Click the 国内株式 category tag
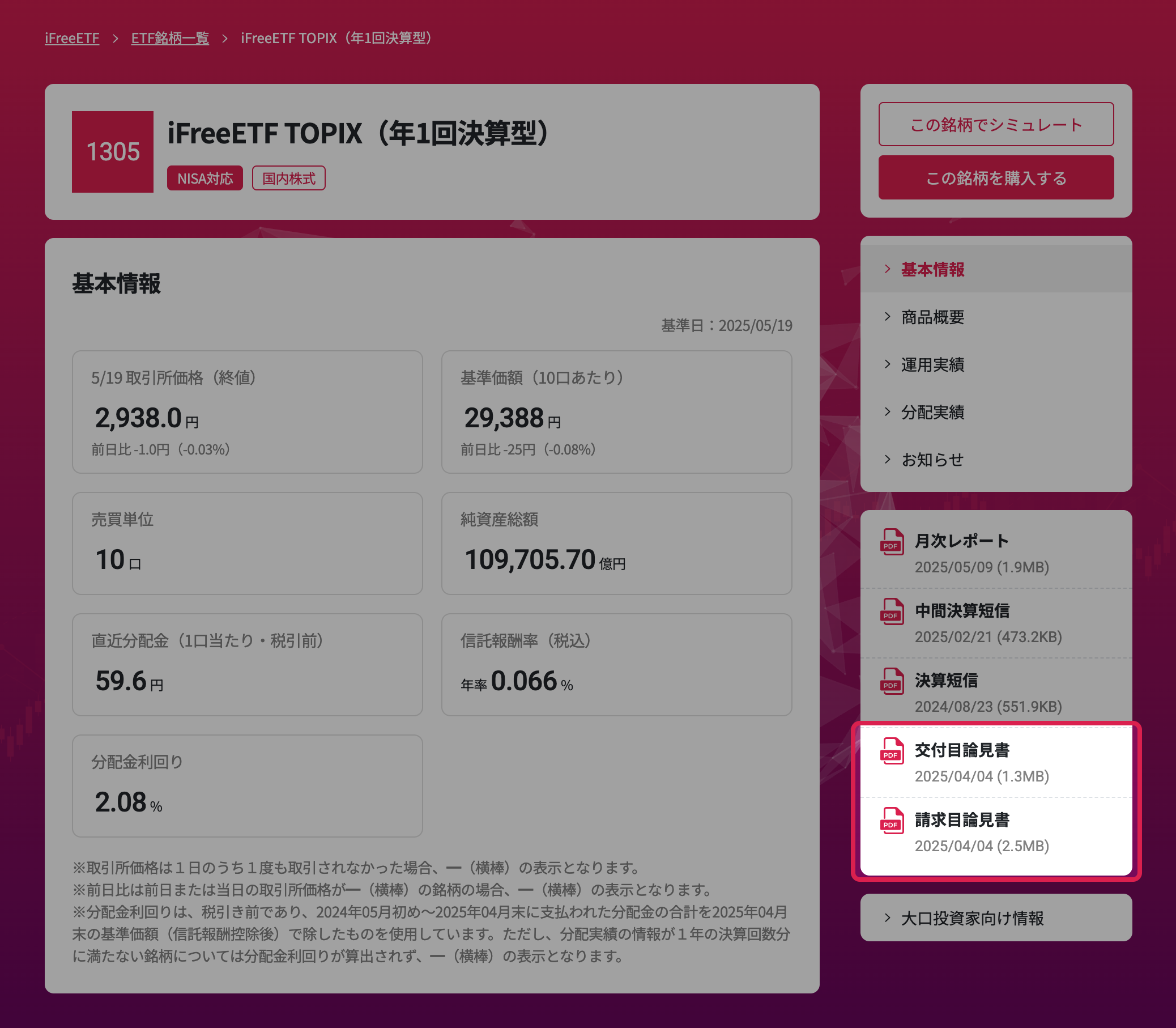This screenshot has height=1028, width=1176. click(288, 178)
